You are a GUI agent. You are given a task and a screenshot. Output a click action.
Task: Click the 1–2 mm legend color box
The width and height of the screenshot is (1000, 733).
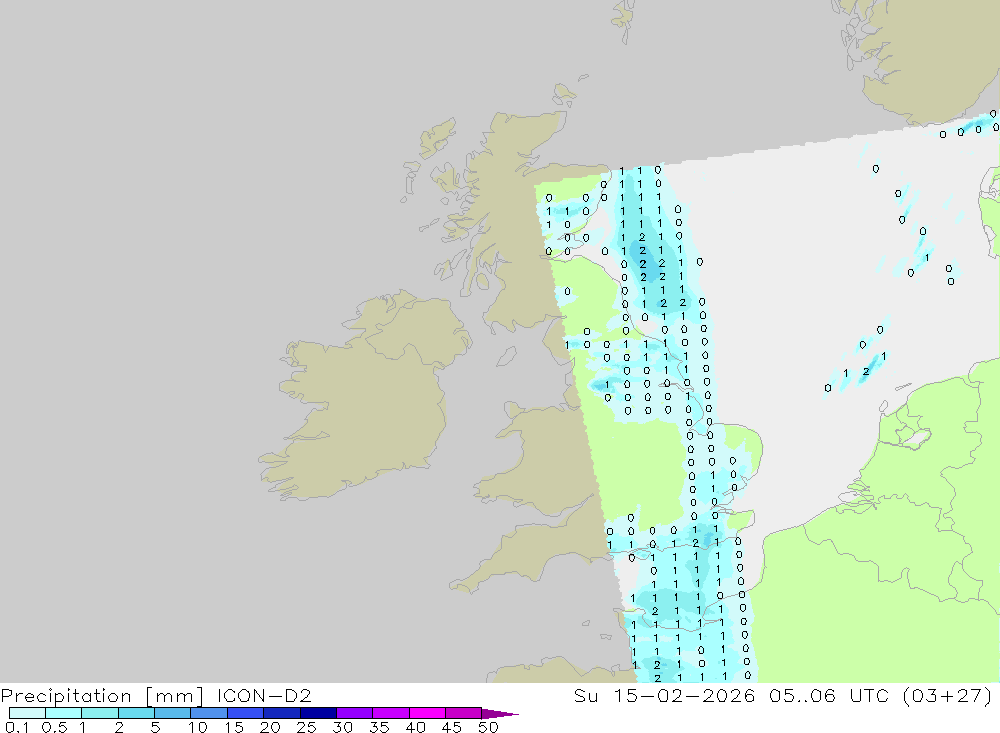[x=99, y=713]
